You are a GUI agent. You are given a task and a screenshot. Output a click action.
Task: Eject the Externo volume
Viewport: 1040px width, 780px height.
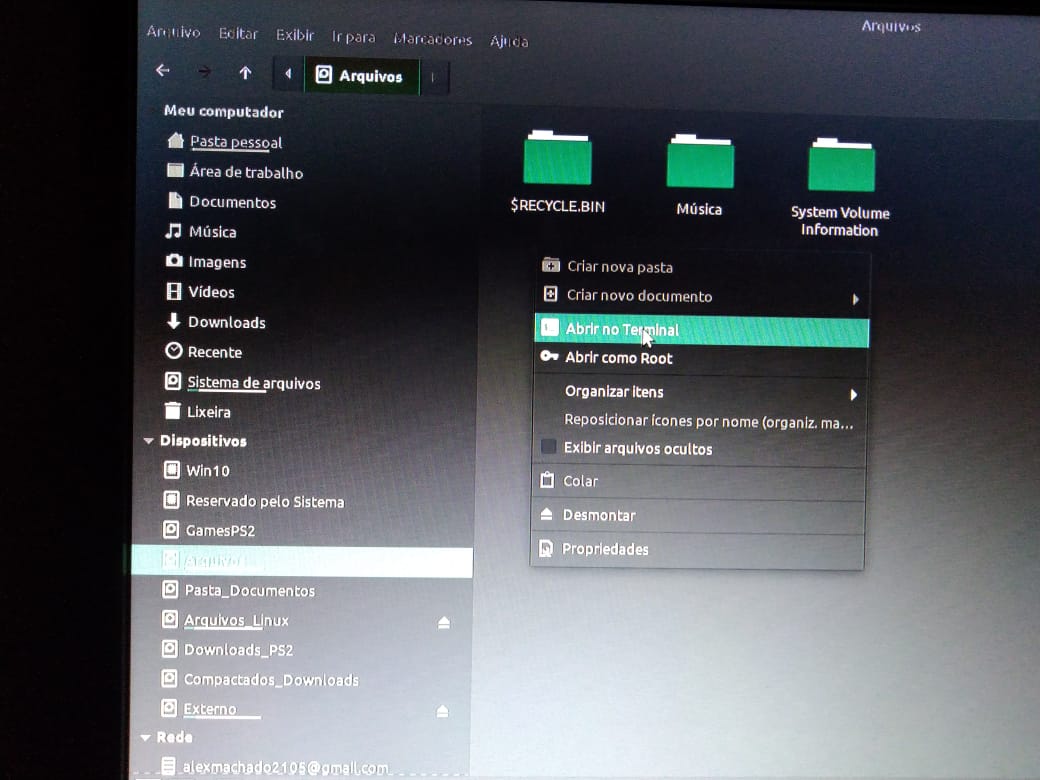442,711
